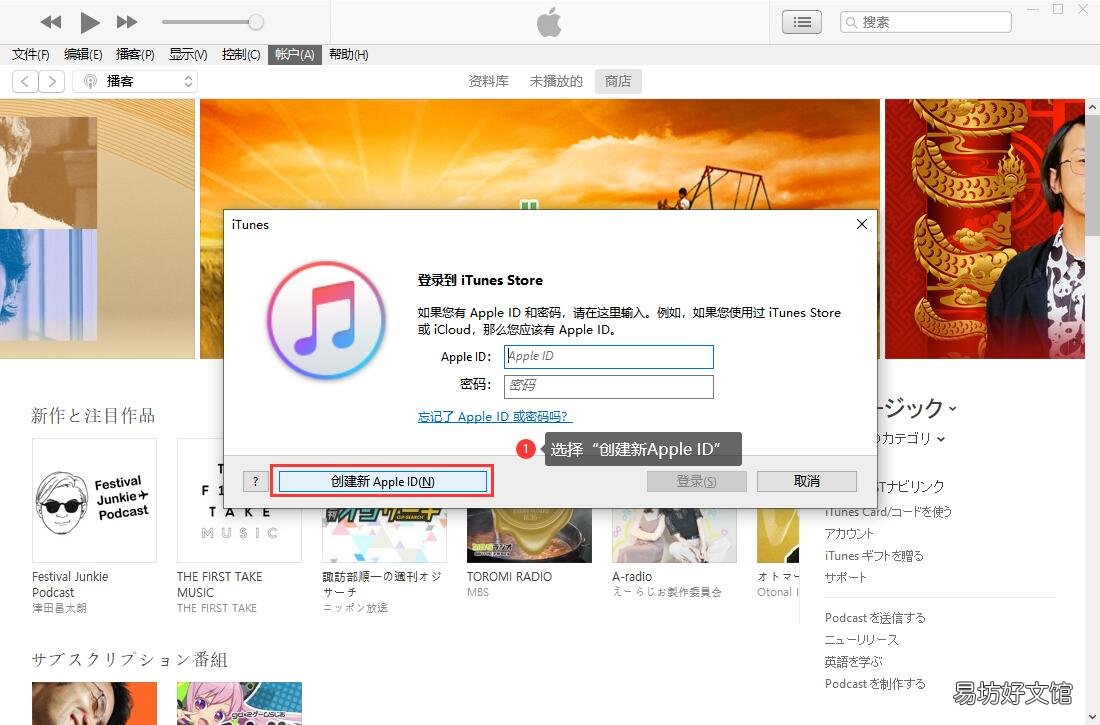Open Podcast を送信する link
1100x725 pixels.
(875, 618)
